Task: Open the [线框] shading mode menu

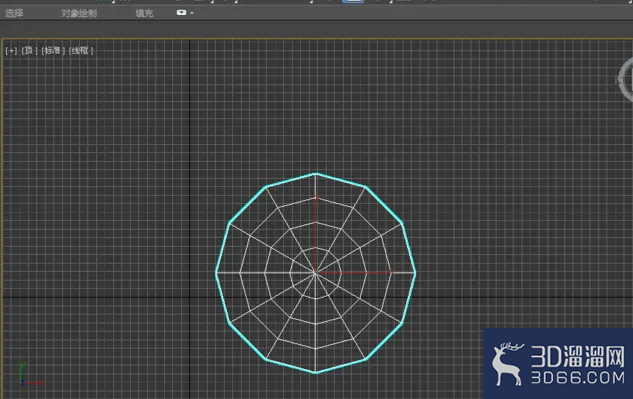Action: 81,50
